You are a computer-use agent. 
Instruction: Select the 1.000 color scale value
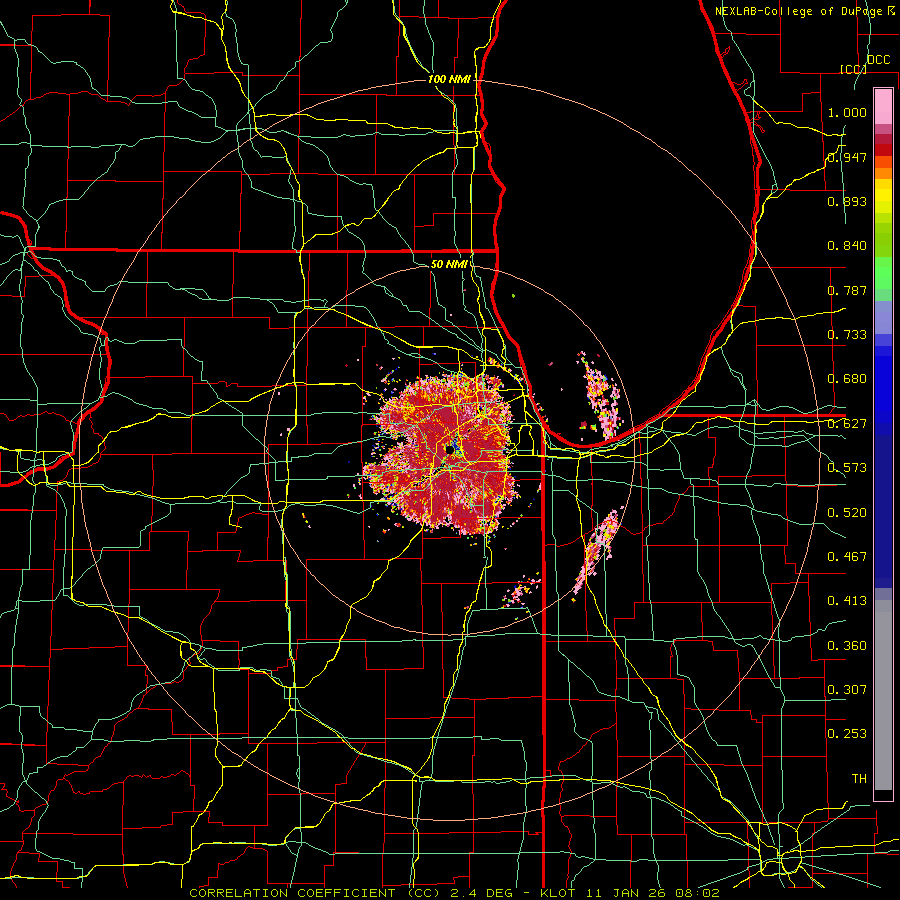pos(847,112)
